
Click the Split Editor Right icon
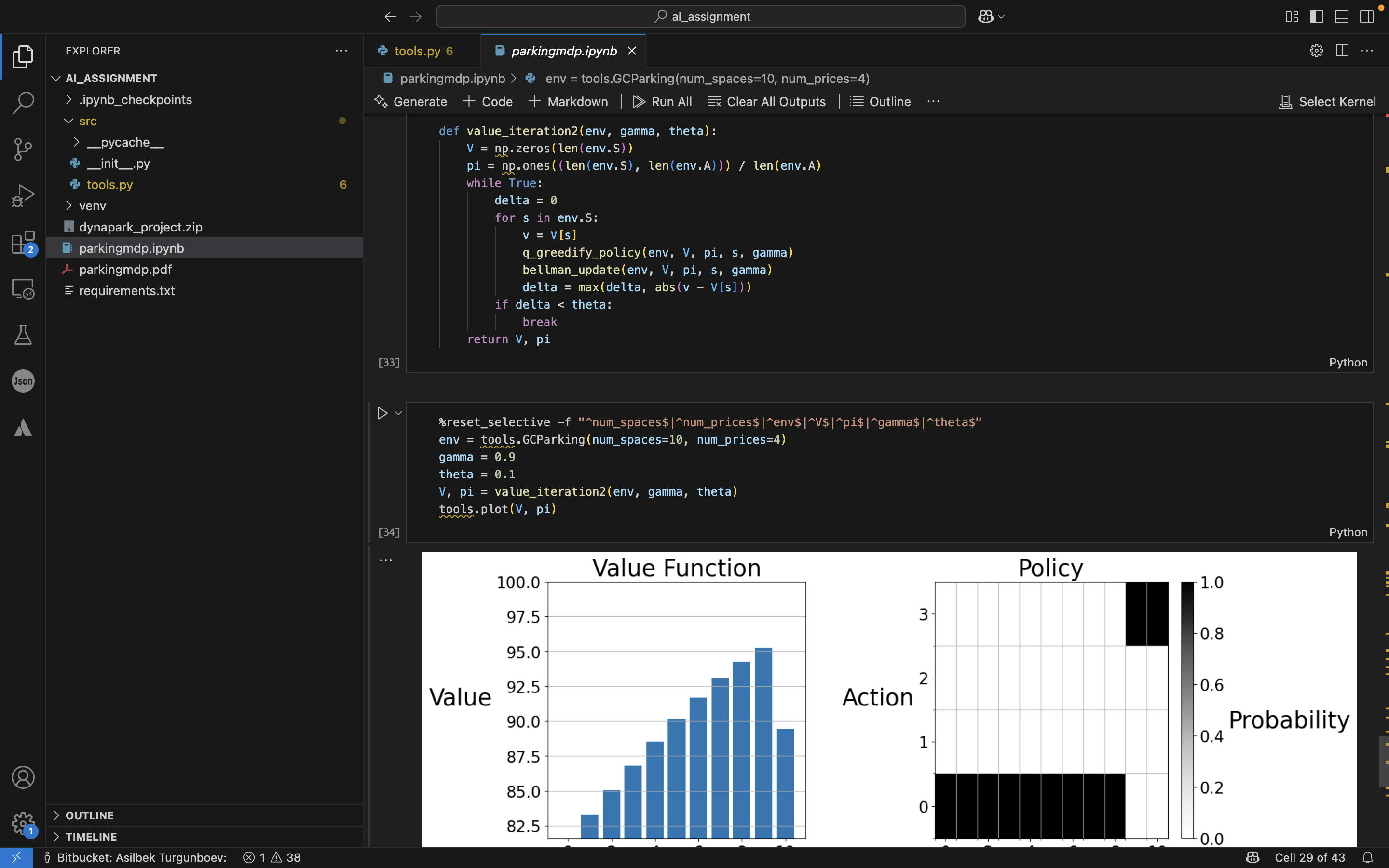[1342, 51]
